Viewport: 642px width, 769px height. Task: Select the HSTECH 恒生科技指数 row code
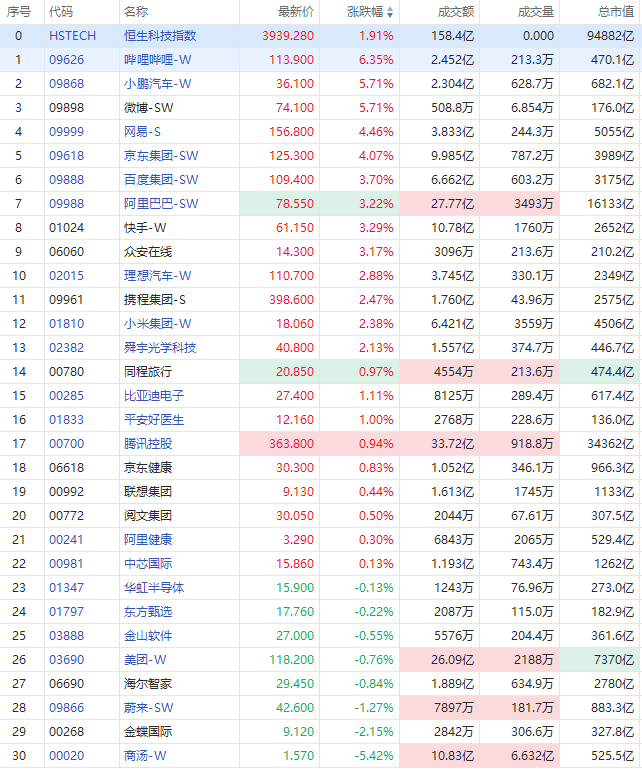point(73,36)
